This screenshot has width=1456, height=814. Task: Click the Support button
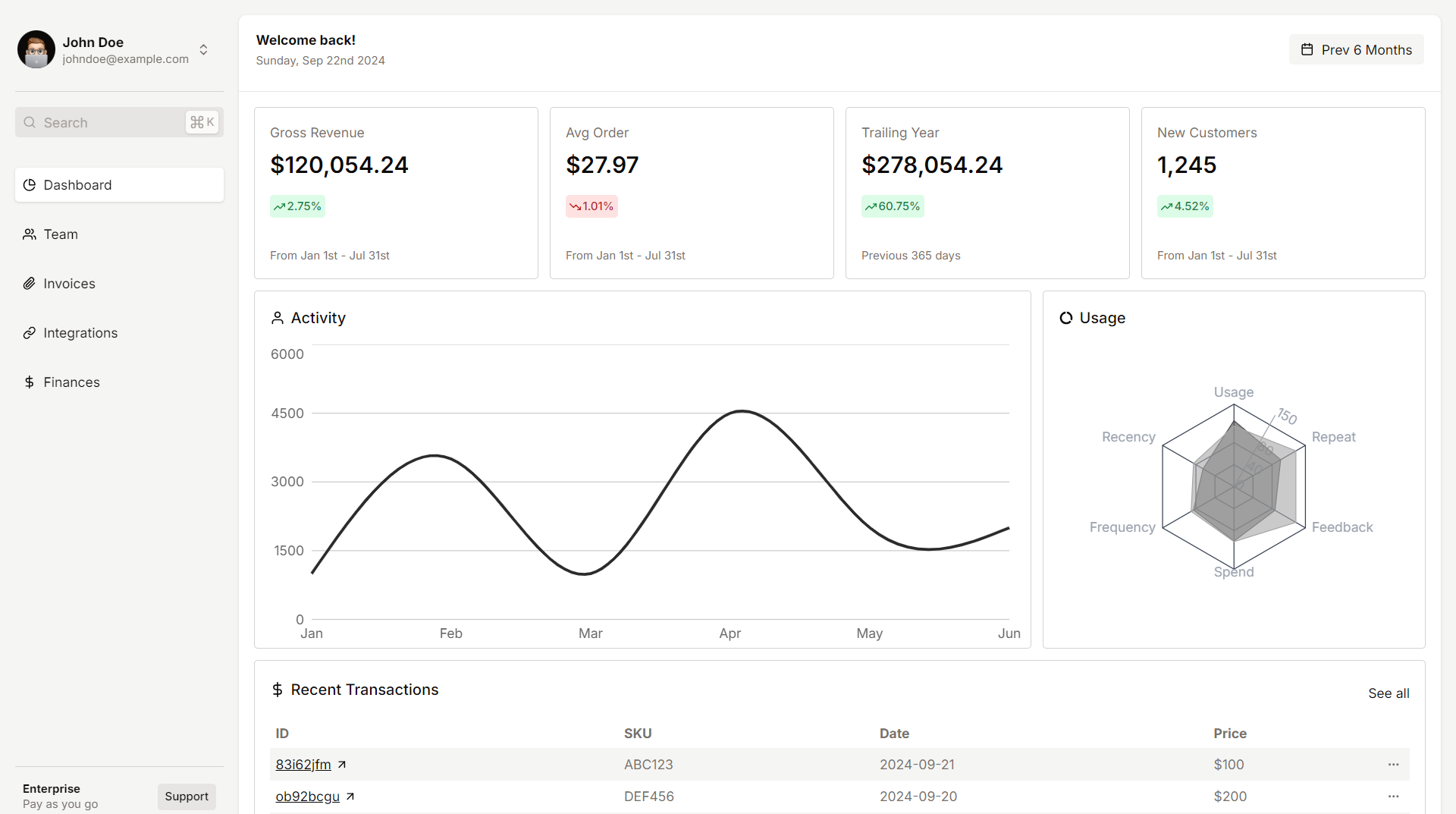(187, 797)
